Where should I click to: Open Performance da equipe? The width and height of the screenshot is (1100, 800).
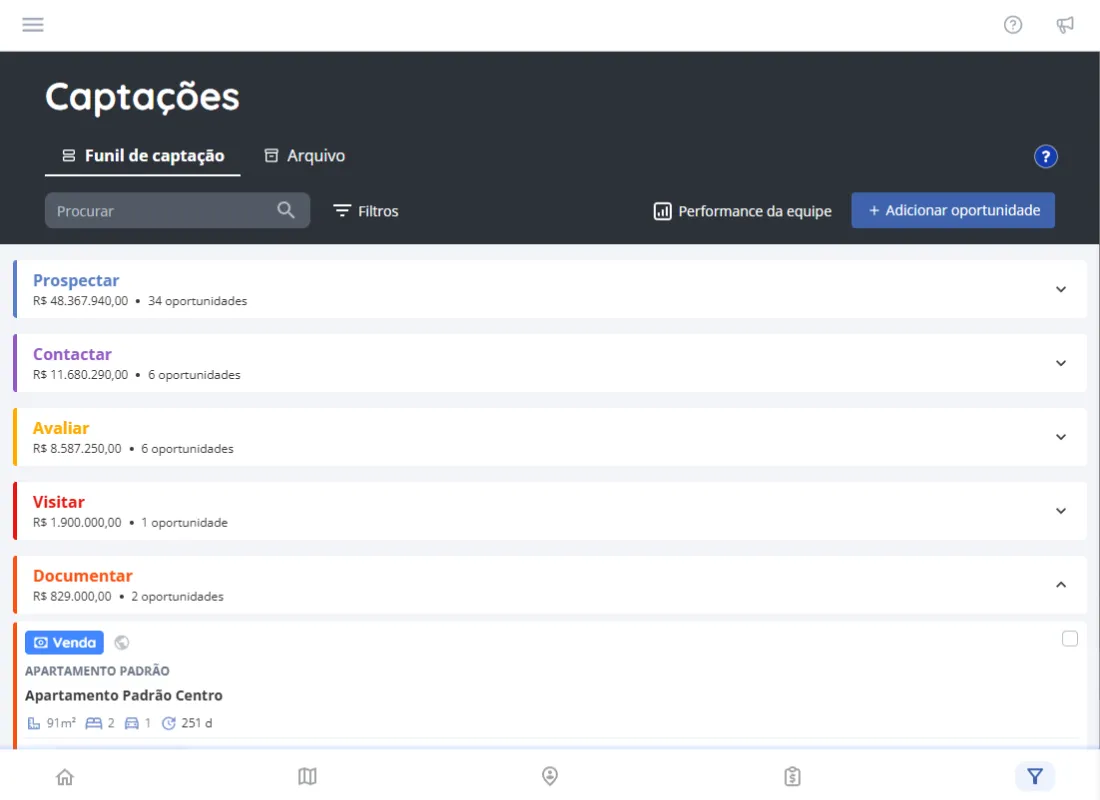pos(742,211)
